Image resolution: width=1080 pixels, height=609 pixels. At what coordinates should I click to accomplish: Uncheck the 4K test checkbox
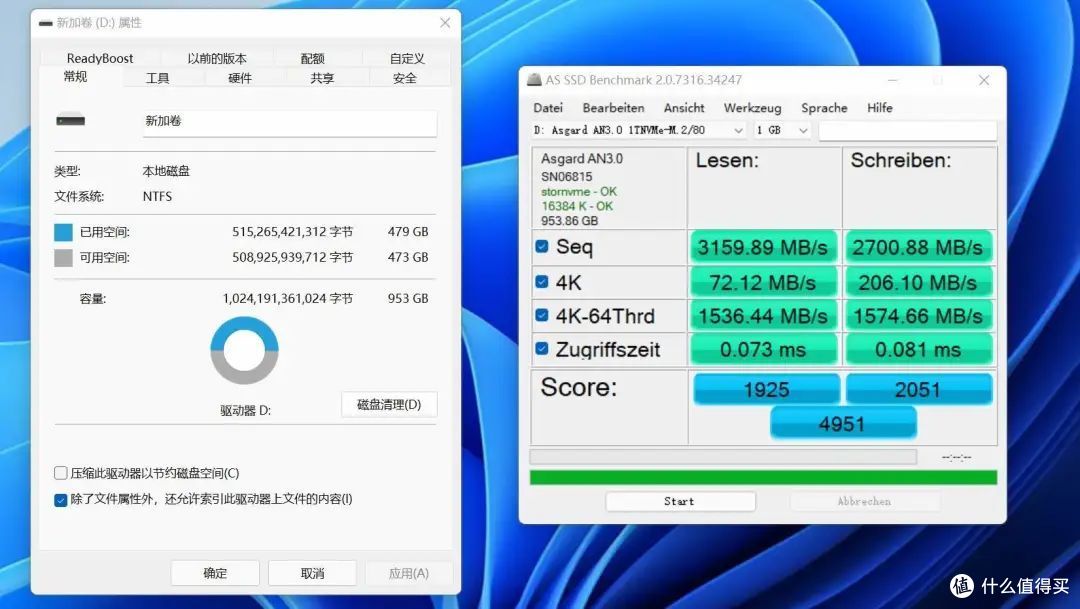(542, 282)
